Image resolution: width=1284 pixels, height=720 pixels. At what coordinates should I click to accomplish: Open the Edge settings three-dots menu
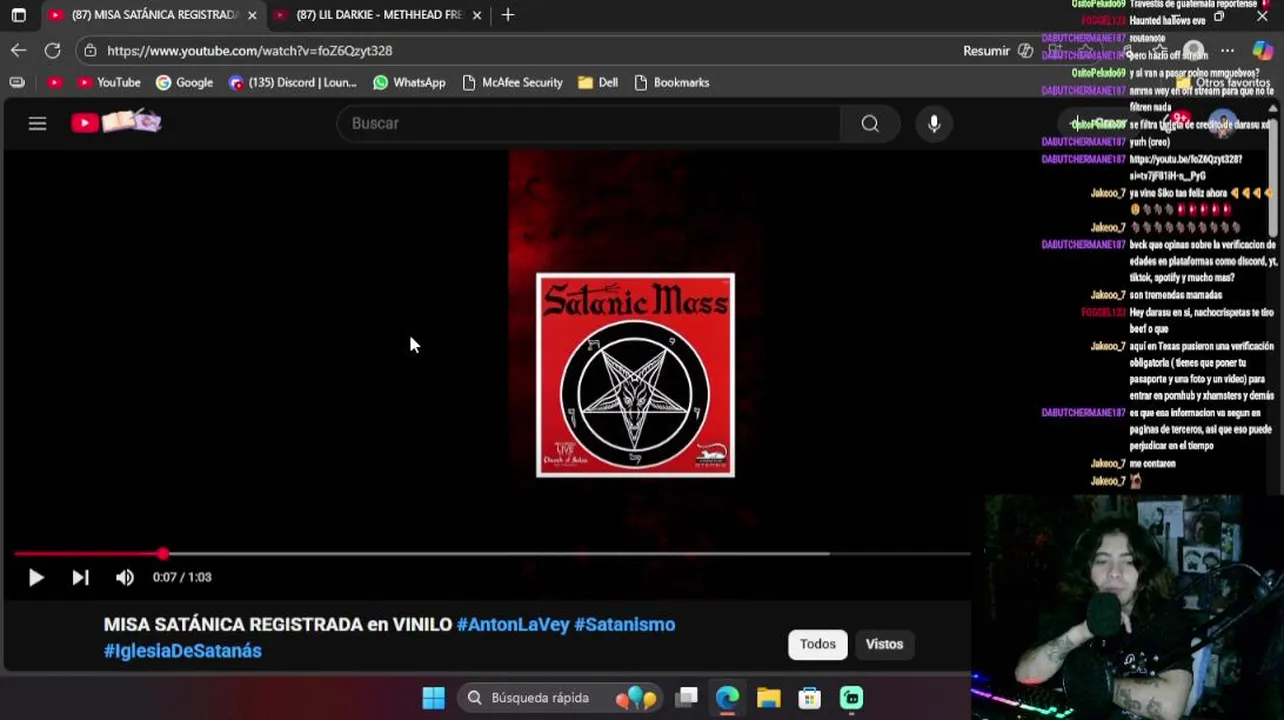(x=1228, y=50)
